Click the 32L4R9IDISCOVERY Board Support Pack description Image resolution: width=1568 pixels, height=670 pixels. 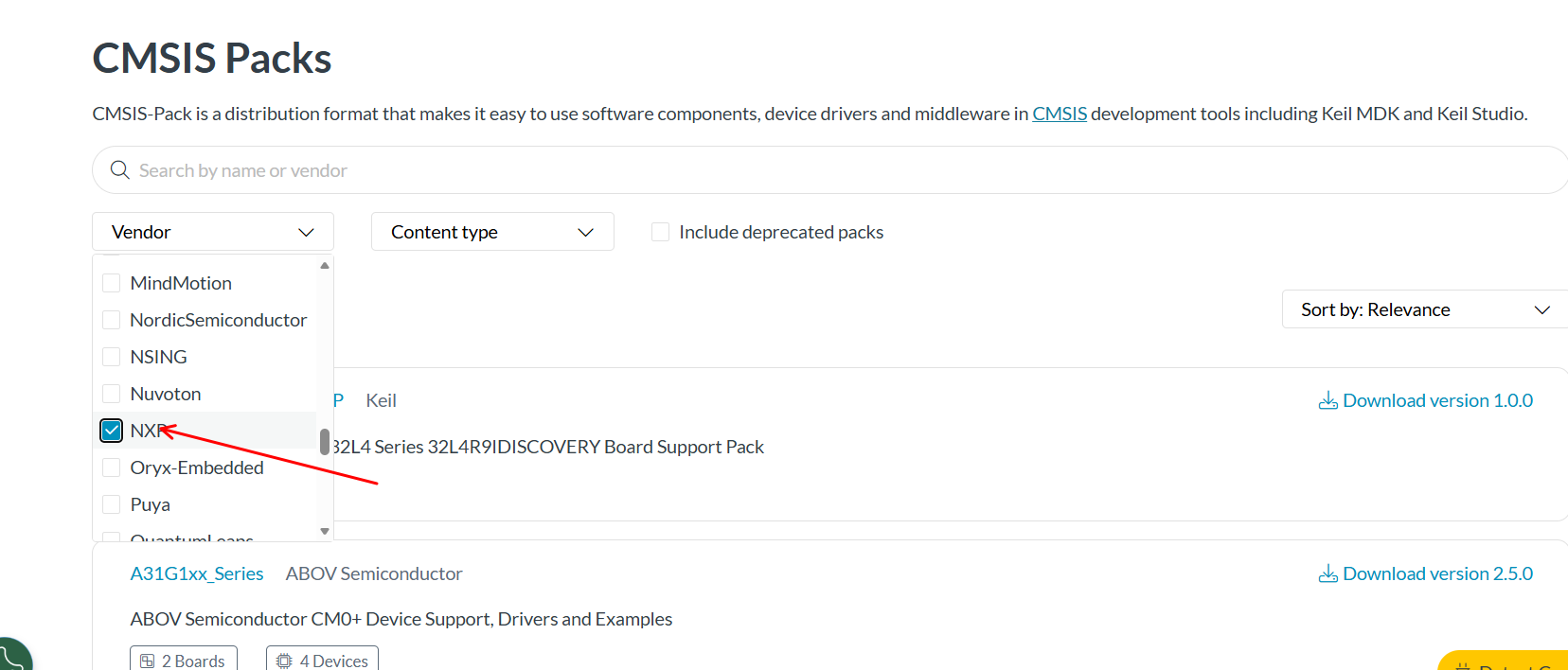549,447
